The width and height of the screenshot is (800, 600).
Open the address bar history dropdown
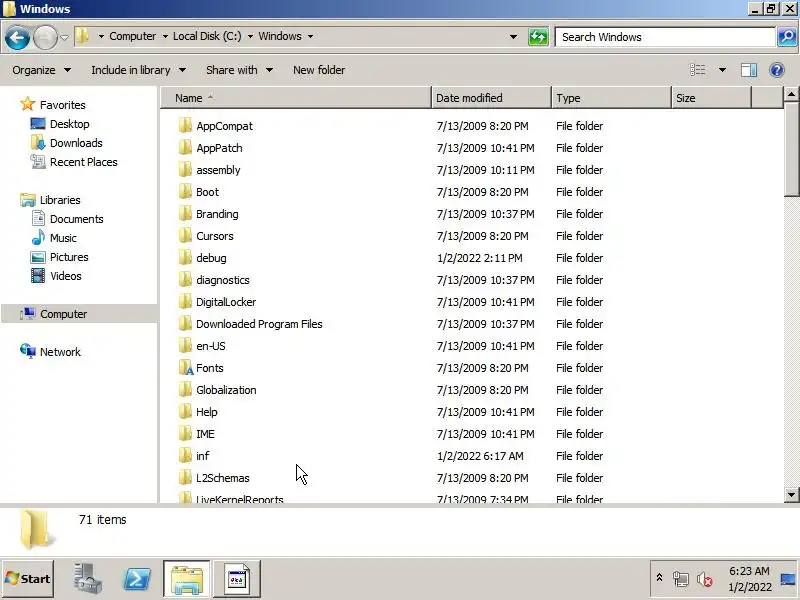coord(513,37)
